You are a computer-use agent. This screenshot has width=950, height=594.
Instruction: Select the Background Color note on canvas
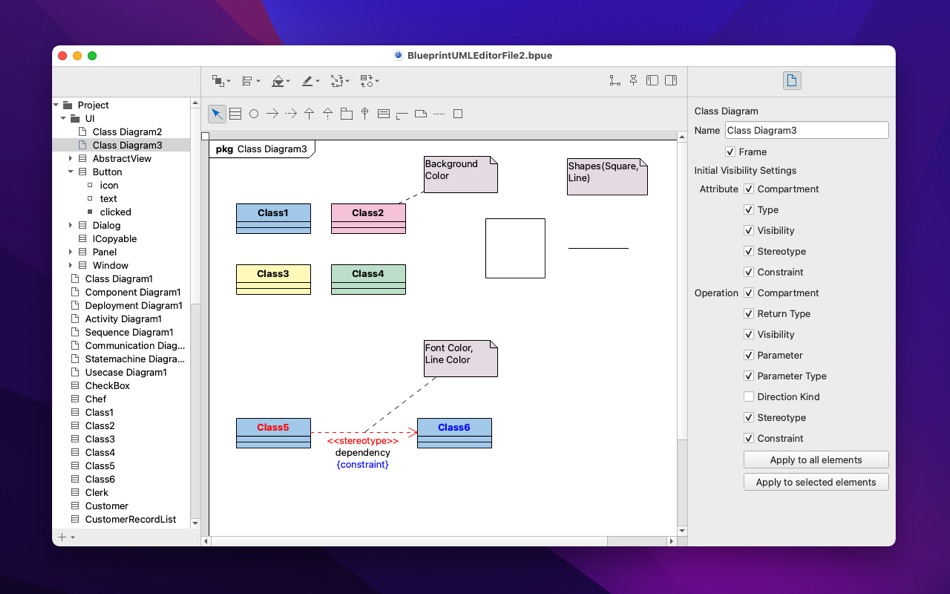click(460, 175)
